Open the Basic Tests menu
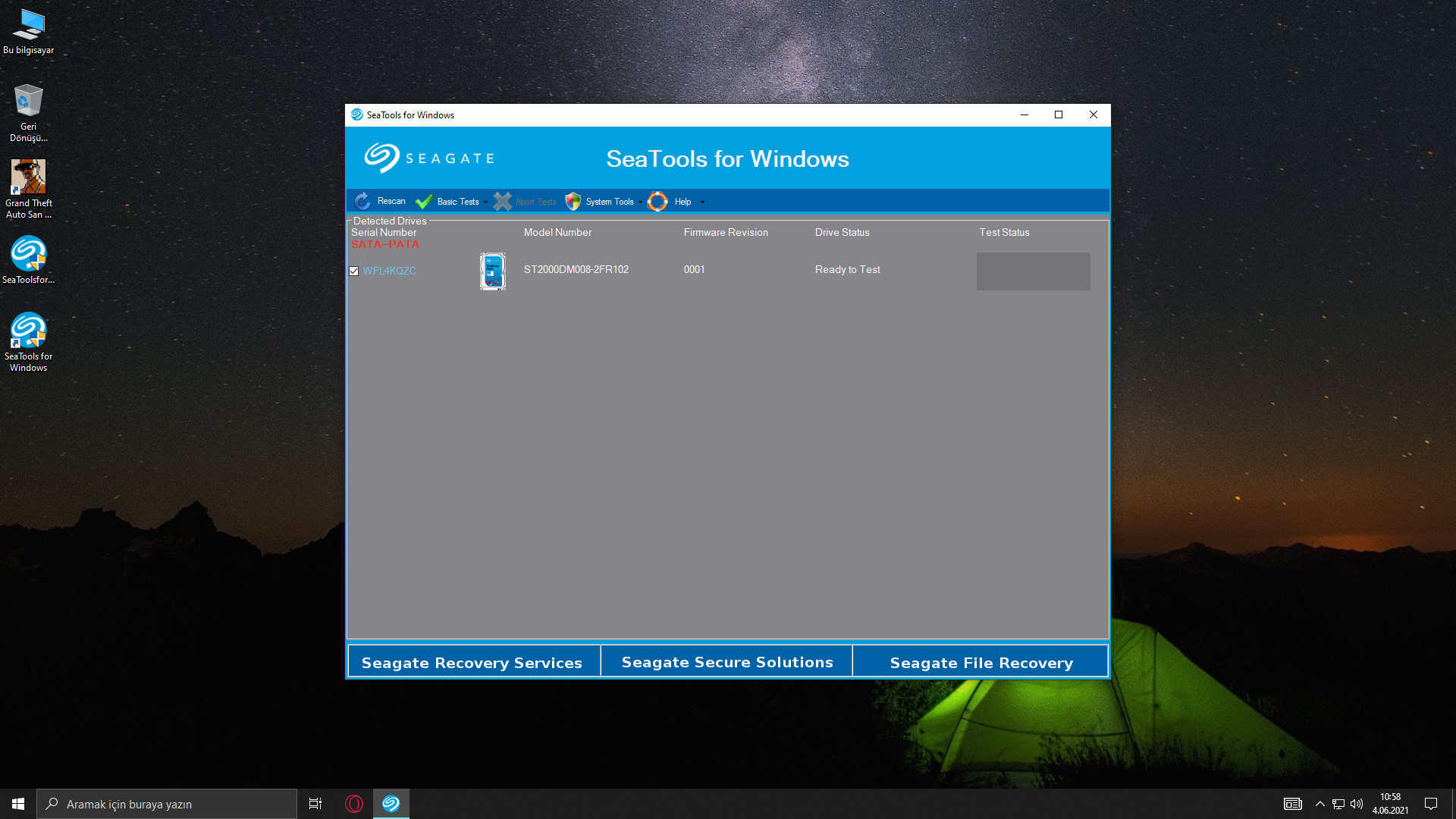The width and height of the screenshot is (1456, 819). [x=458, y=202]
